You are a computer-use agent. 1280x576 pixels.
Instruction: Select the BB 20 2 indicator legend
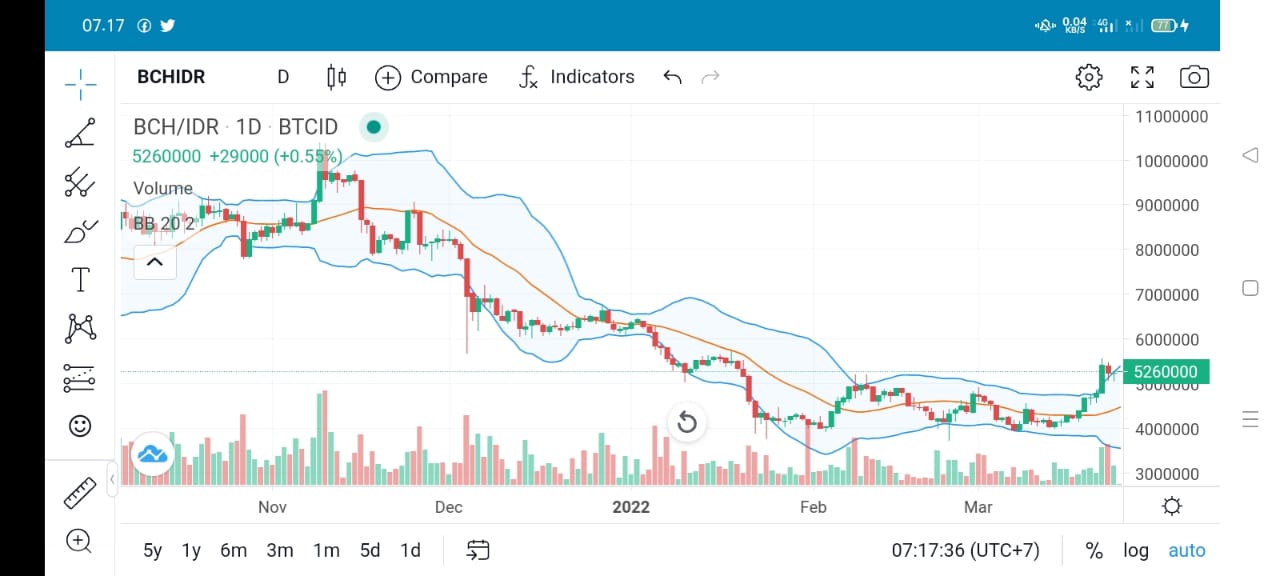coord(164,224)
